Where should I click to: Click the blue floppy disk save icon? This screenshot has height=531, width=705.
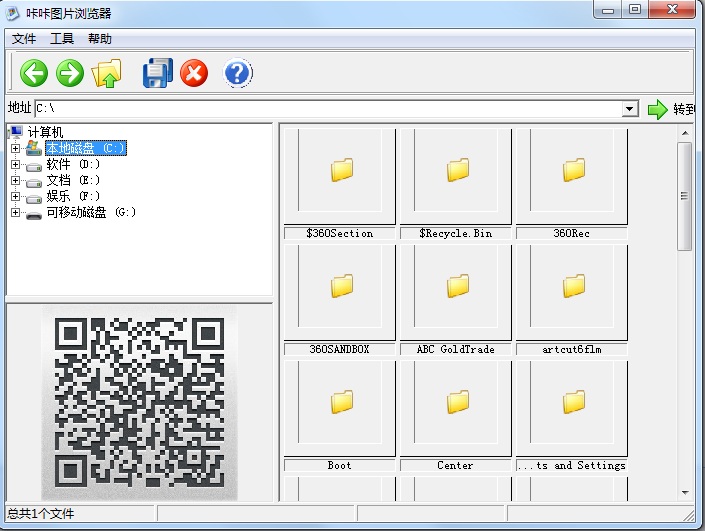158,73
